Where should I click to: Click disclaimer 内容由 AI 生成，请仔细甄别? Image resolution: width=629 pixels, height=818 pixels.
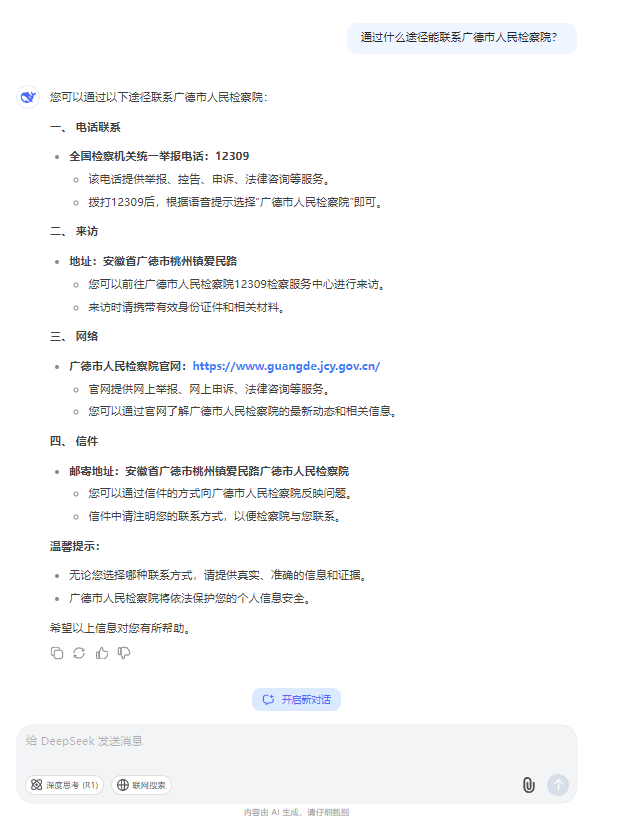(x=296, y=812)
